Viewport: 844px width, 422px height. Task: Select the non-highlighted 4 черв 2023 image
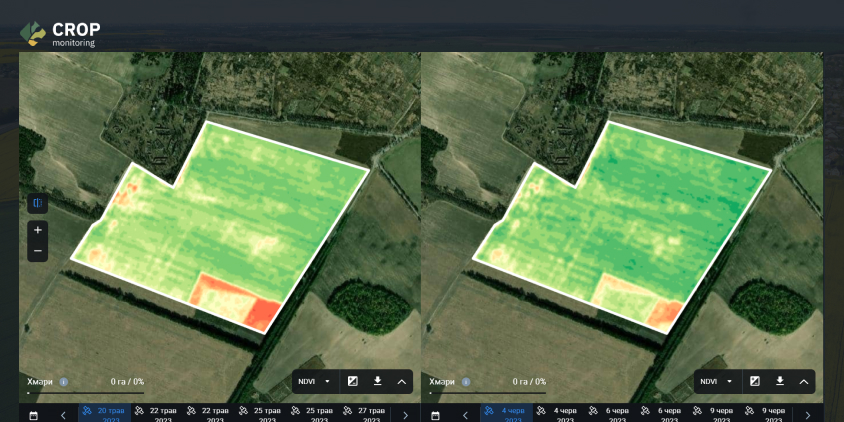coord(559,413)
